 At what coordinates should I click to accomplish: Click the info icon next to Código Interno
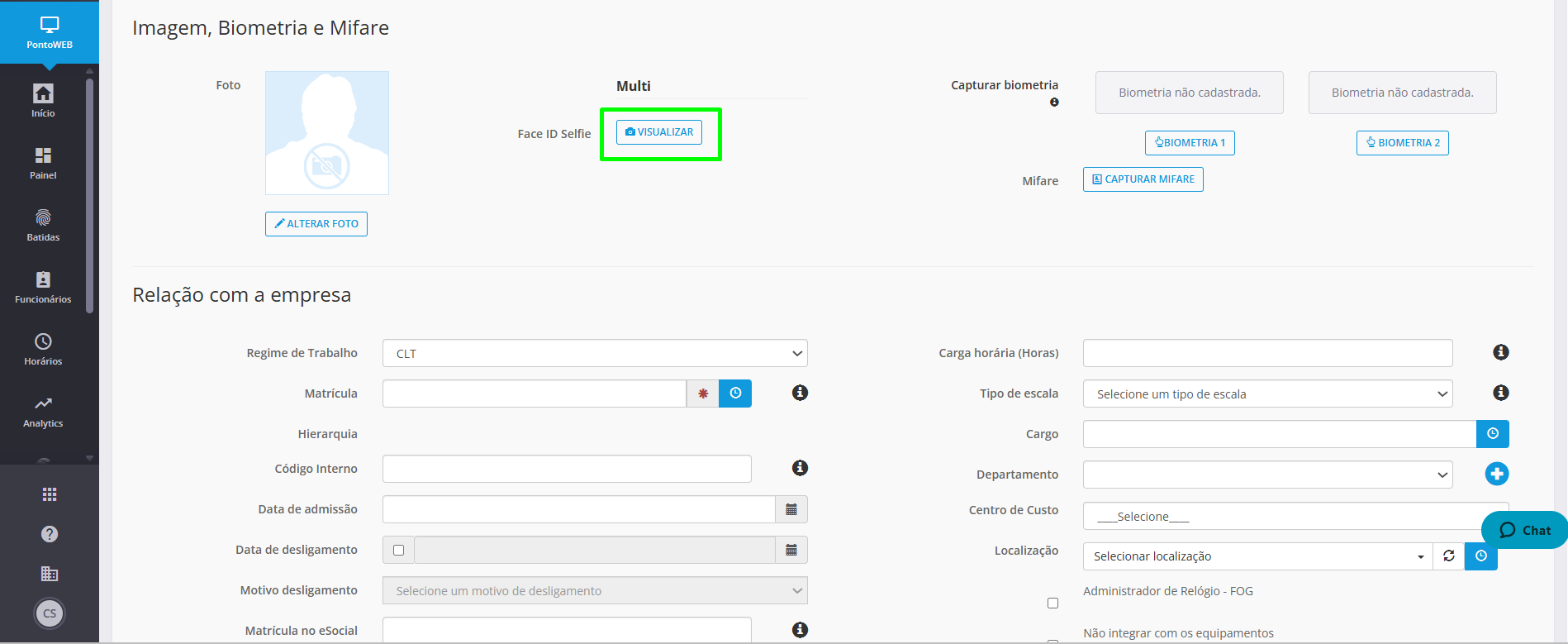(800, 468)
